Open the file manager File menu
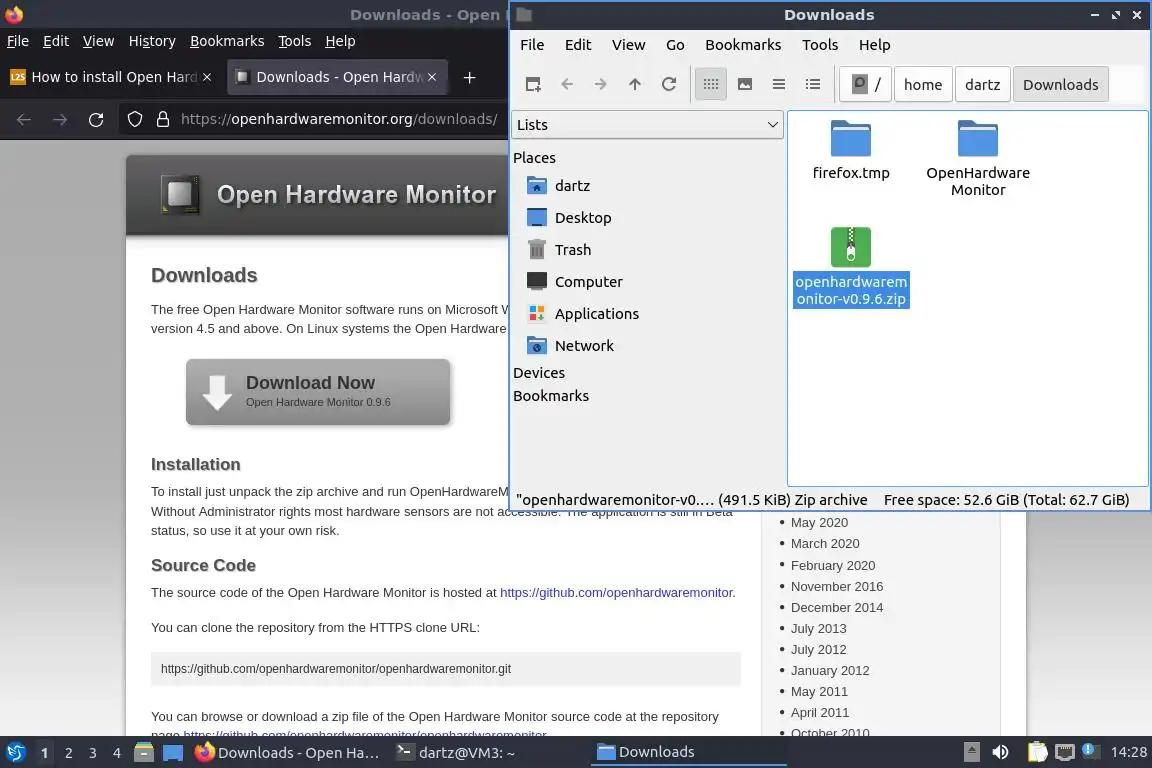The width and height of the screenshot is (1152, 768). 532,45
